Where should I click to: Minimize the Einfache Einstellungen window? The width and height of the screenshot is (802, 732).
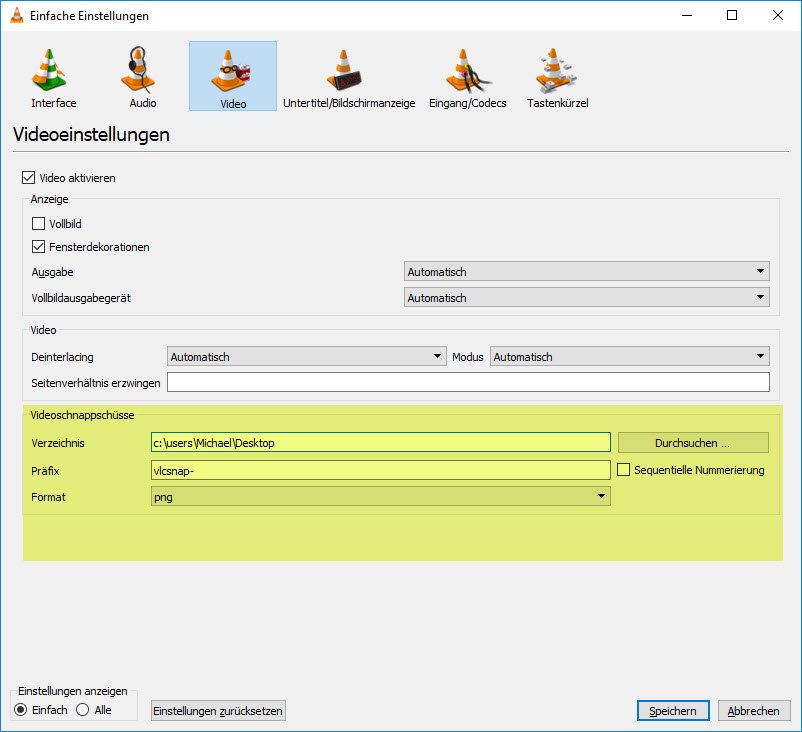pyautogui.click(x=687, y=15)
